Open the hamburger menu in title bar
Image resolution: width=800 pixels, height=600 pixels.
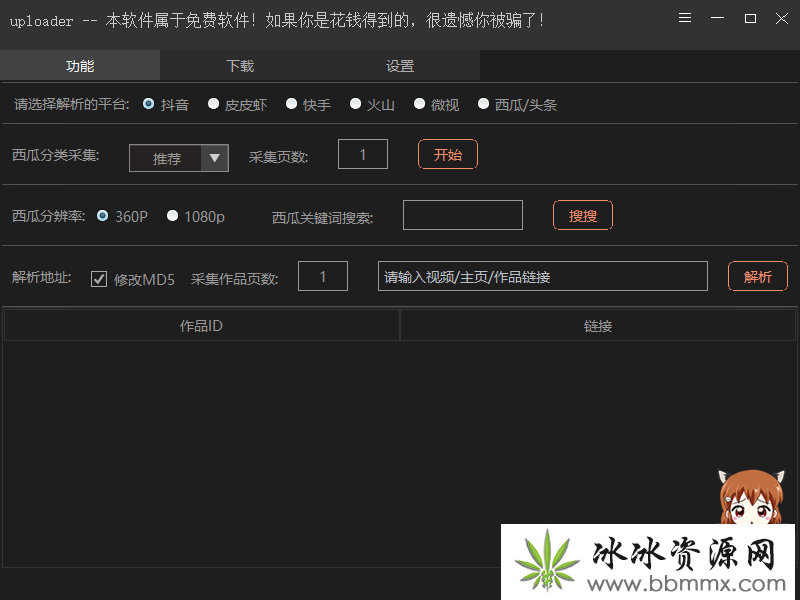coord(685,18)
